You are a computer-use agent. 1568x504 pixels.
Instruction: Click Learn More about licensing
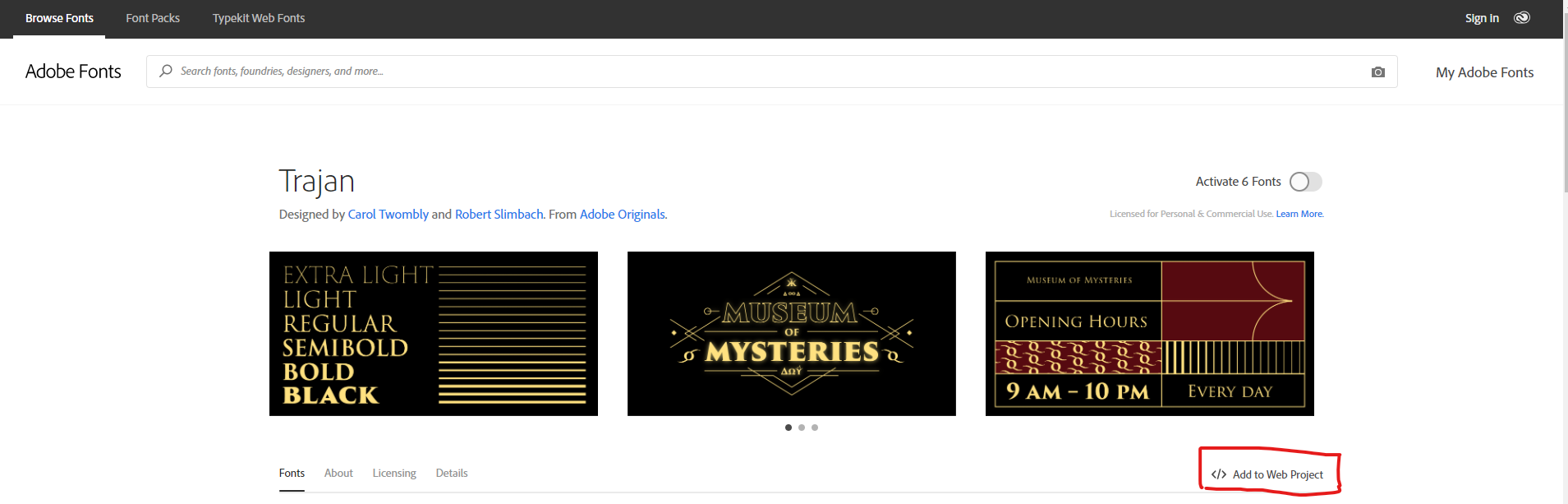pyautogui.click(x=1299, y=214)
